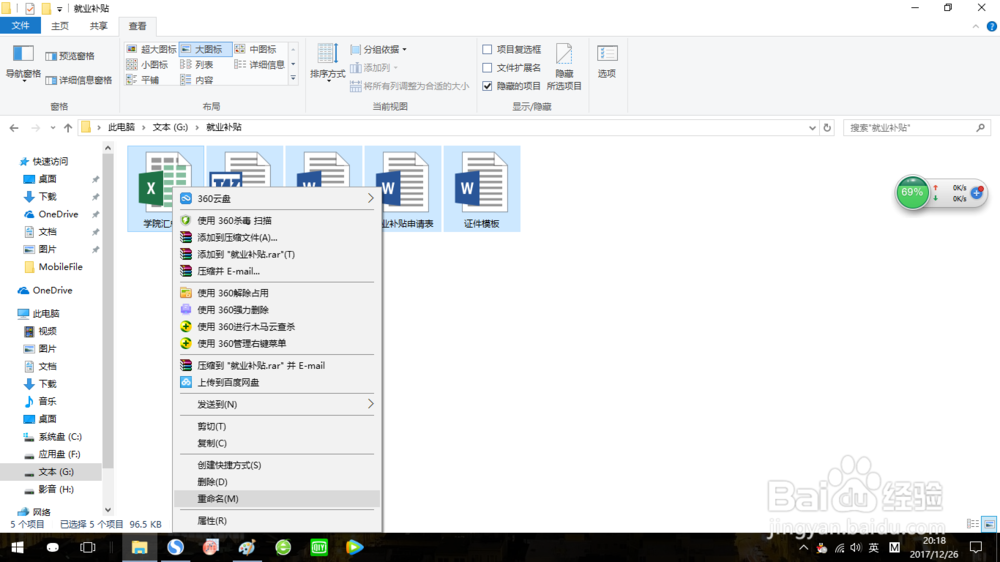Select 详细信息 details layout

[x=260, y=64]
